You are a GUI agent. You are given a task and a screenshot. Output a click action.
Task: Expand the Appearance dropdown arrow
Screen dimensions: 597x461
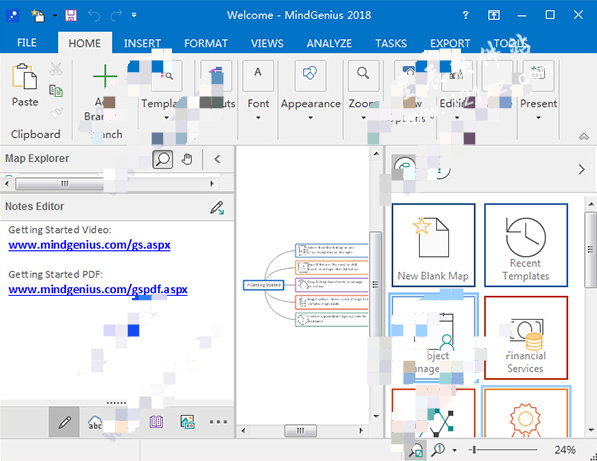(310, 118)
